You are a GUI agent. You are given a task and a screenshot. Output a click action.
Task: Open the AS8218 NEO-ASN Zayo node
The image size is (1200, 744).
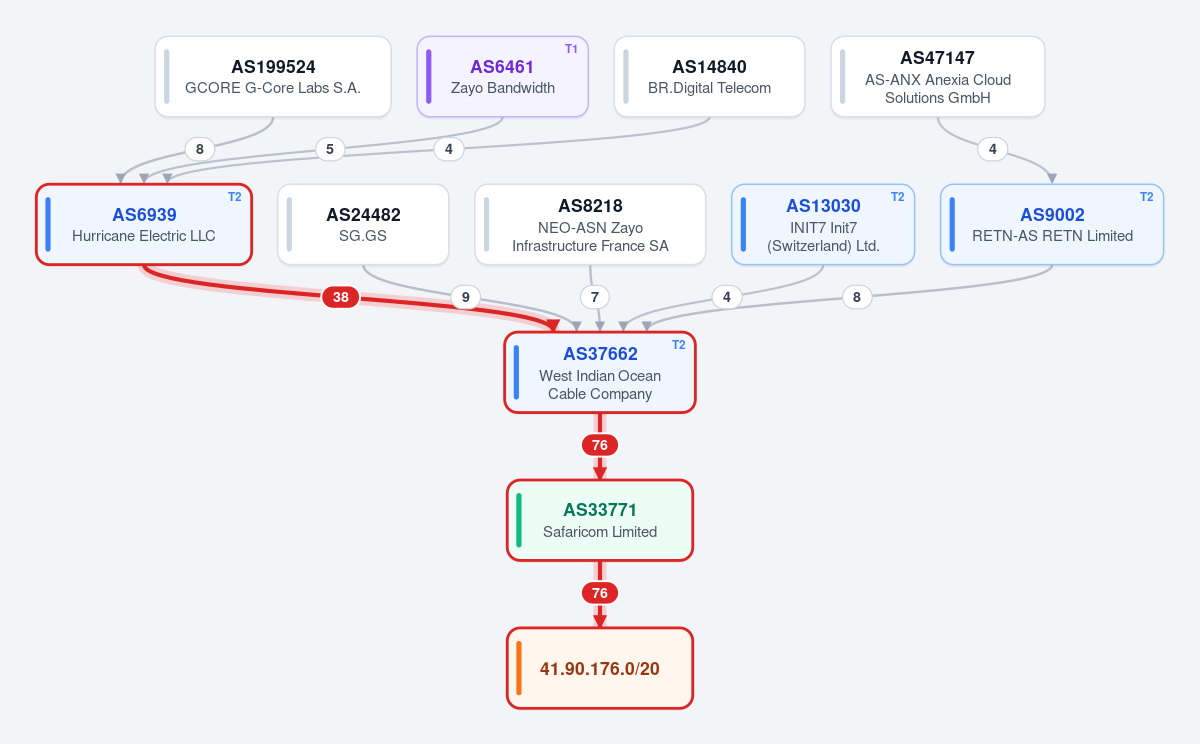590,225
